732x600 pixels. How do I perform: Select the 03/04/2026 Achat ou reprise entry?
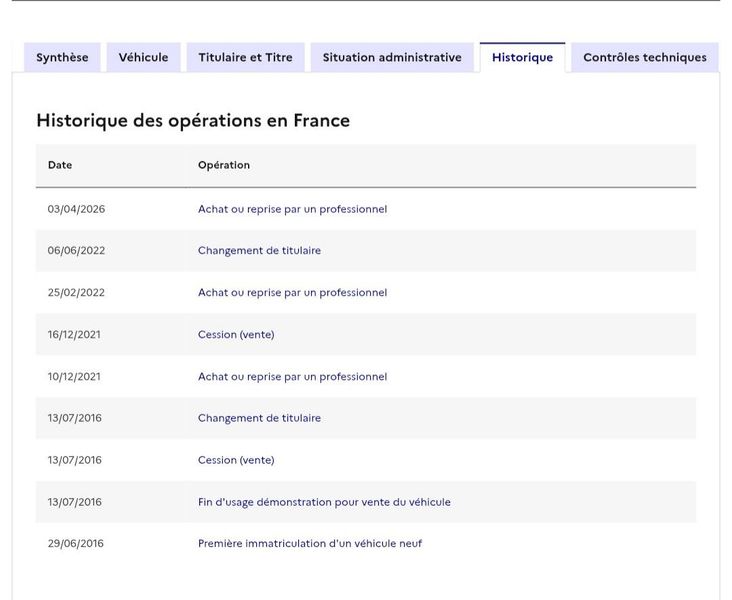[x=292, y=209]
